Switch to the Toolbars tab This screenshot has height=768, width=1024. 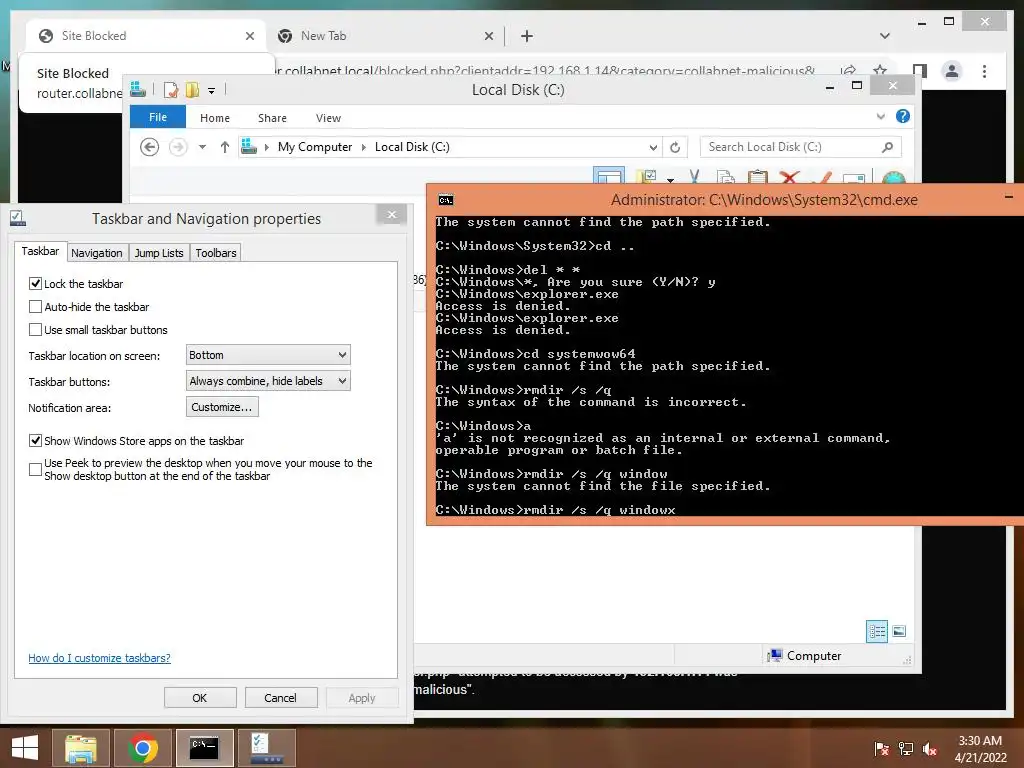click(216, 253)
